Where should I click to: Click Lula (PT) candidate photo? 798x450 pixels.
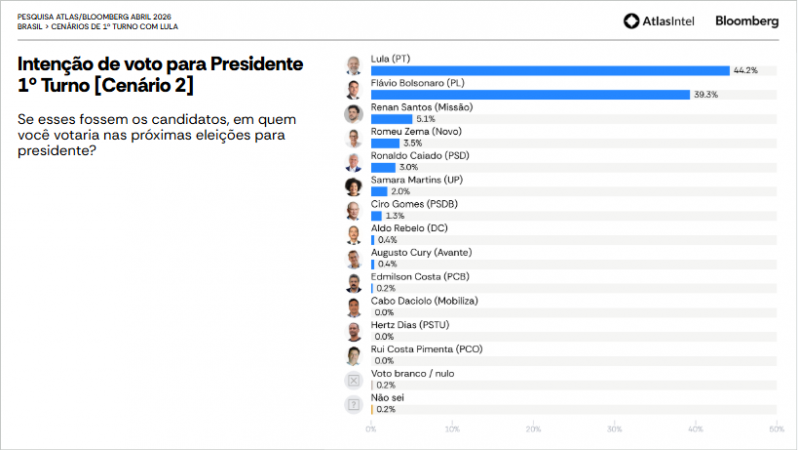[x=353, y=65]
